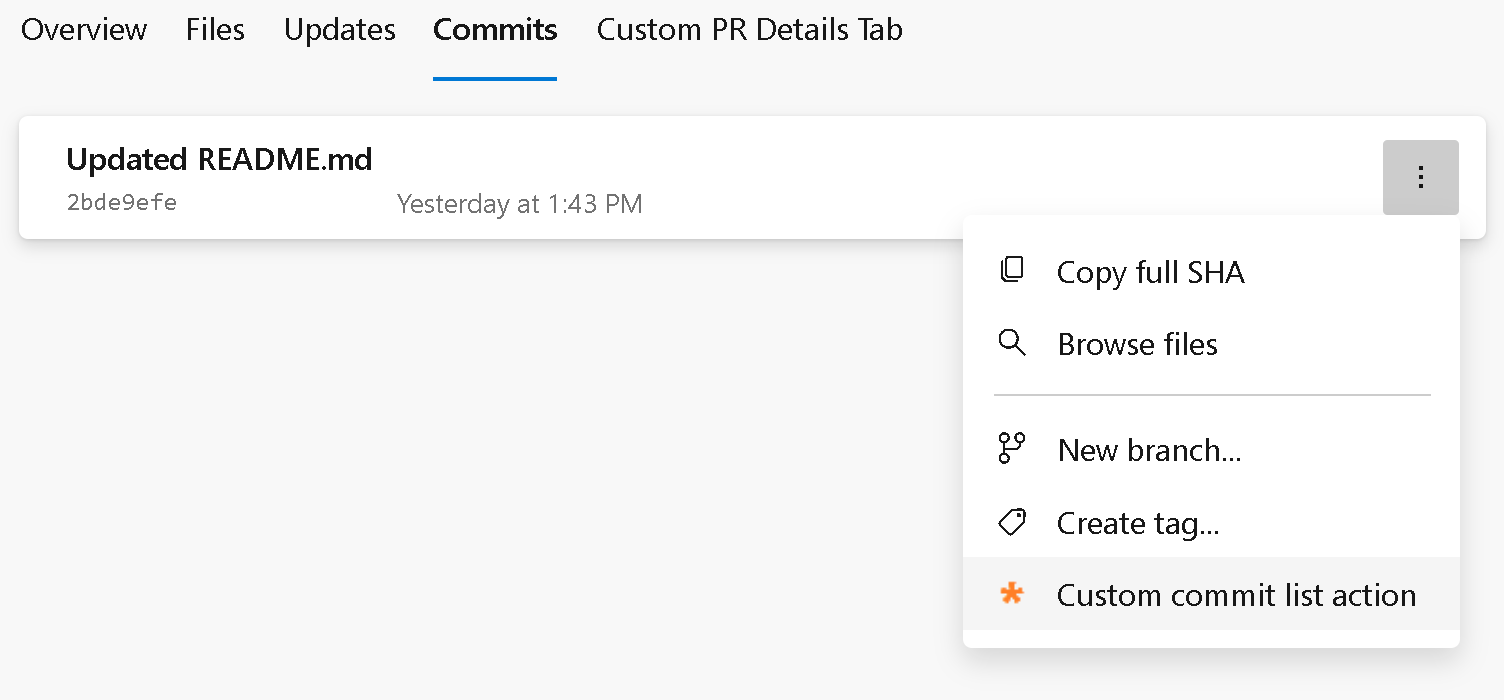Click the commit hash 2bde9efe

click(121, 202)
